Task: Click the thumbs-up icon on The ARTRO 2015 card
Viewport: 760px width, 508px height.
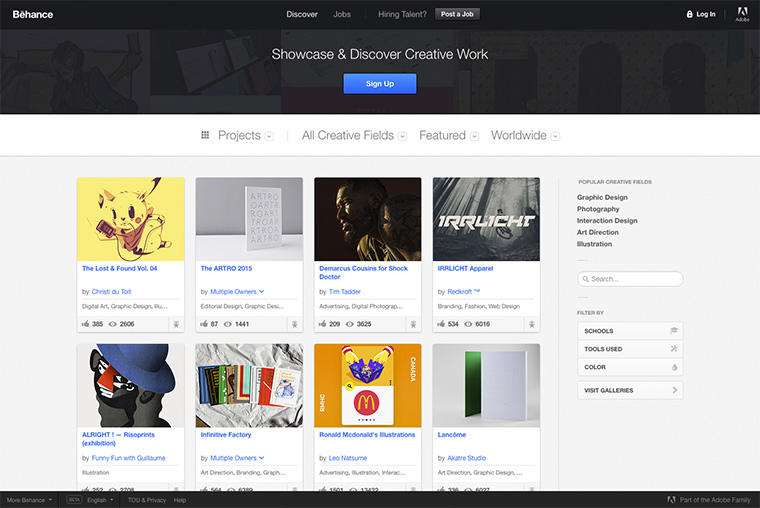Action: click(x=204, y=323)
